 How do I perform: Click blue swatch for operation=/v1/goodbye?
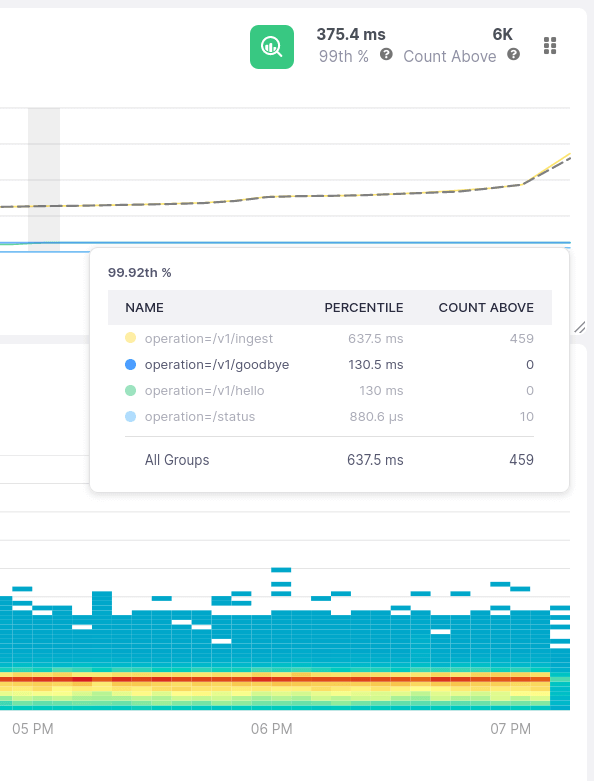pyautogui.click(x=130, y=365)
